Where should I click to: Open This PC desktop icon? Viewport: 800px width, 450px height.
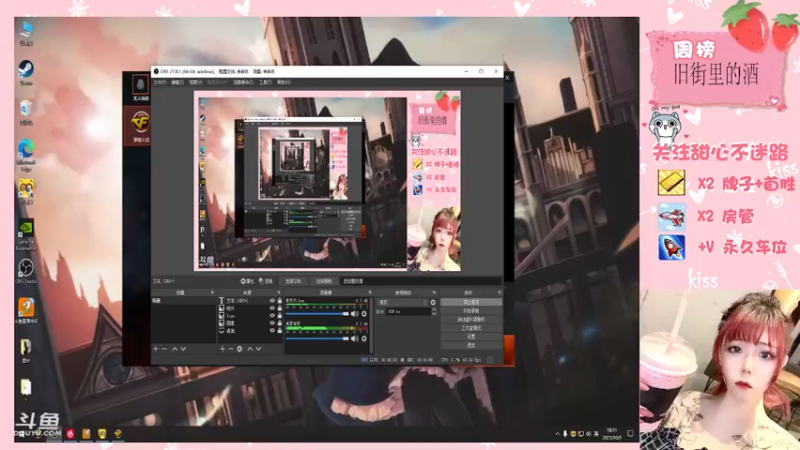26,33
